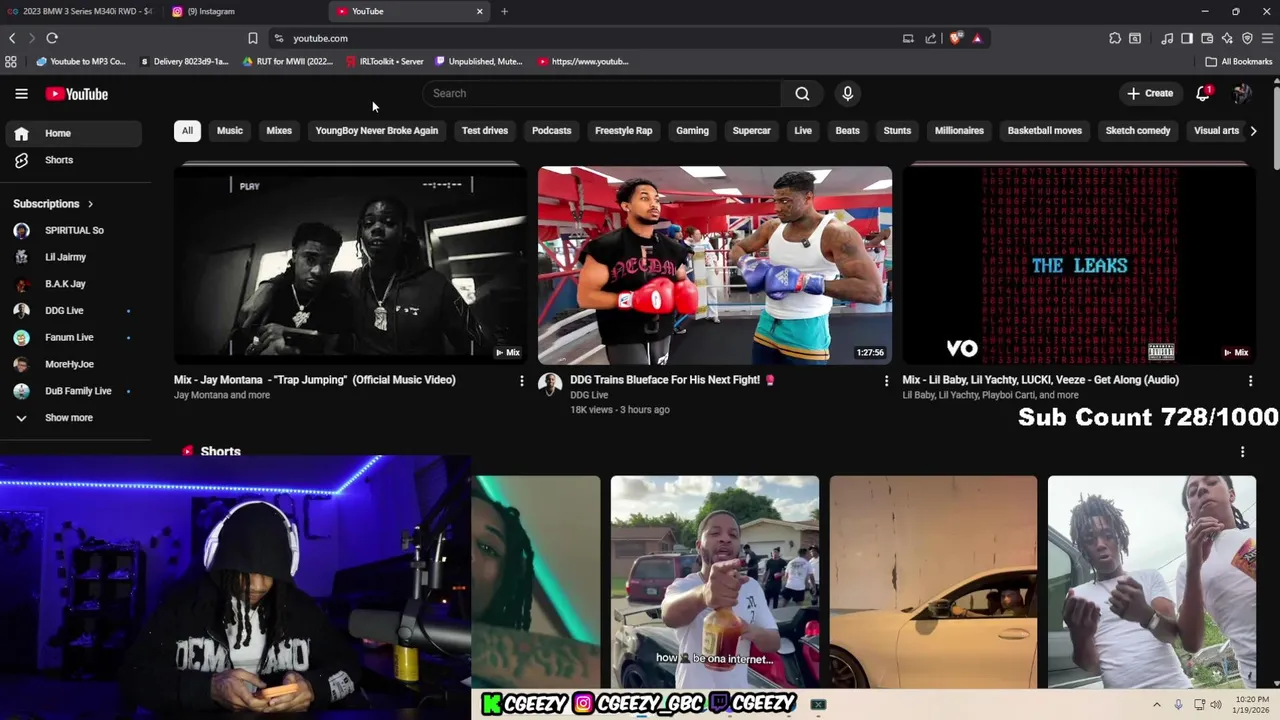Go back with browser back arrow

coord(12,38)
